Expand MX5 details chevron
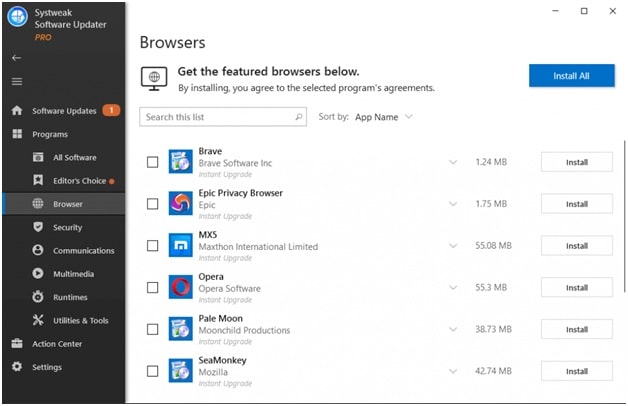628x406 pixels. tap(453, 245)
